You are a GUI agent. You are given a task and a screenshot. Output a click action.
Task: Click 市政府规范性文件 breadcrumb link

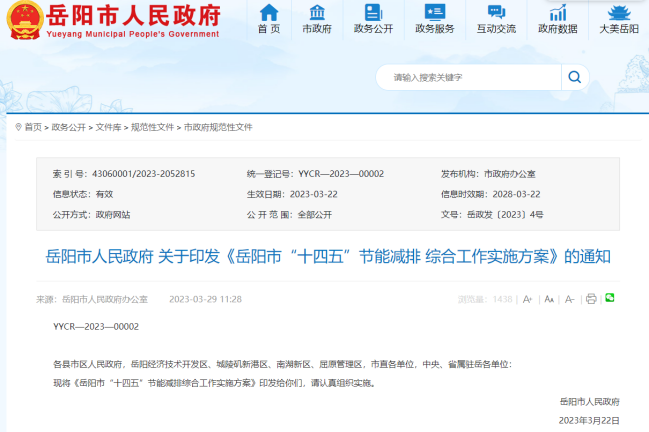pyautogui.click(x=218, y=127)
